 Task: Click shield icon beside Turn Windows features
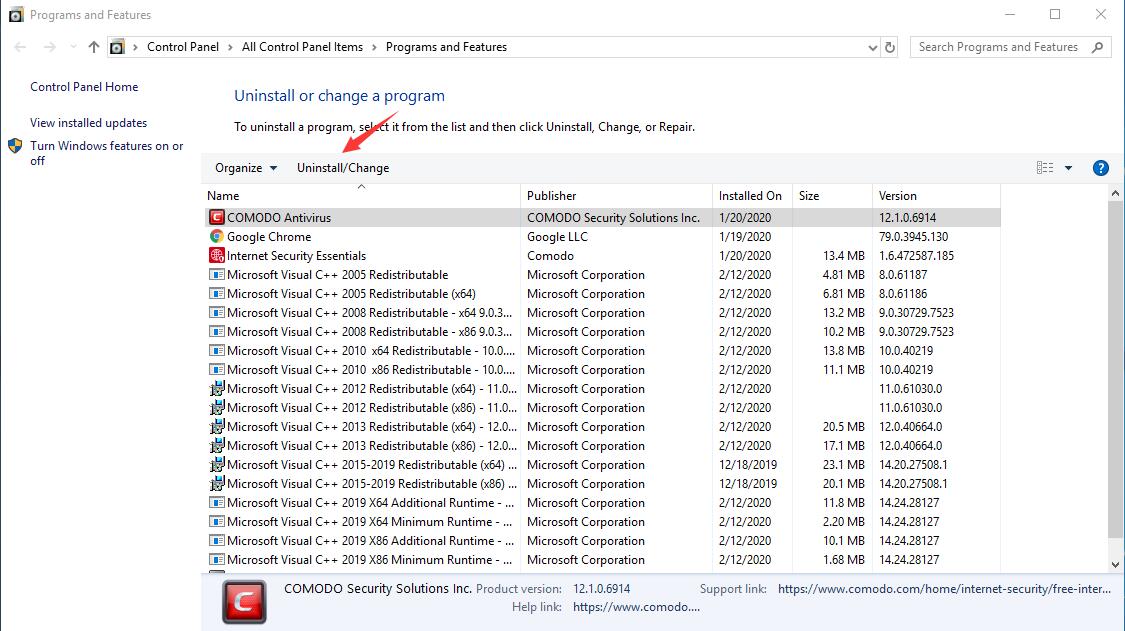(15, 146)
